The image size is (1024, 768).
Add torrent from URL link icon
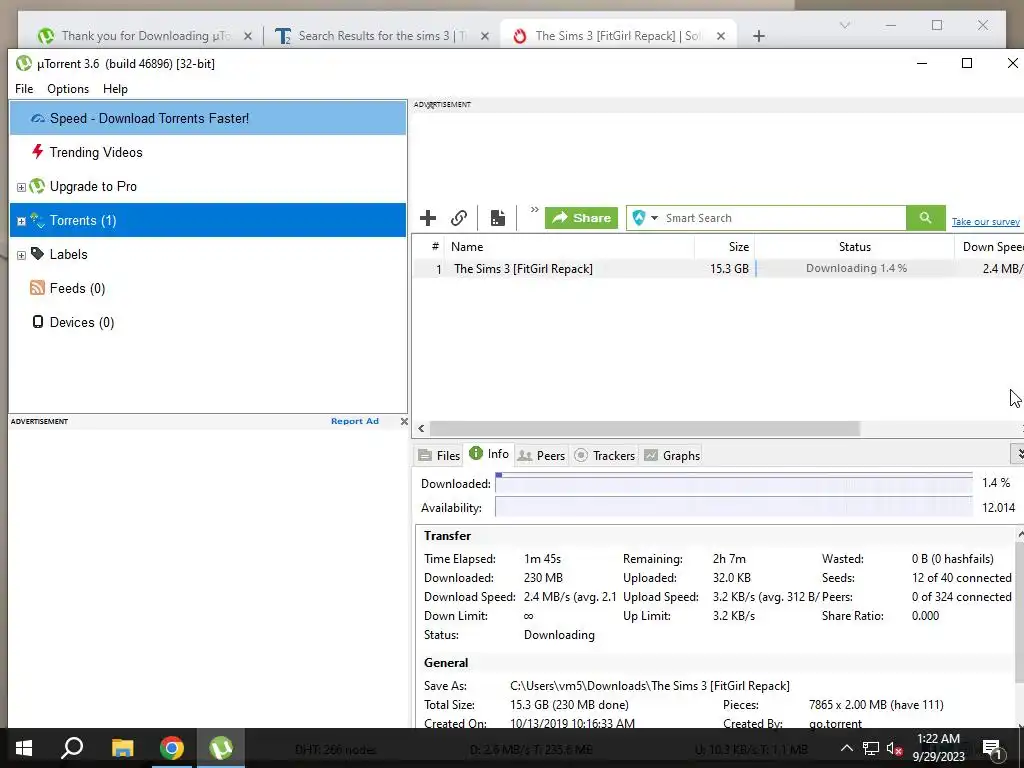click(x=459, y=217)
